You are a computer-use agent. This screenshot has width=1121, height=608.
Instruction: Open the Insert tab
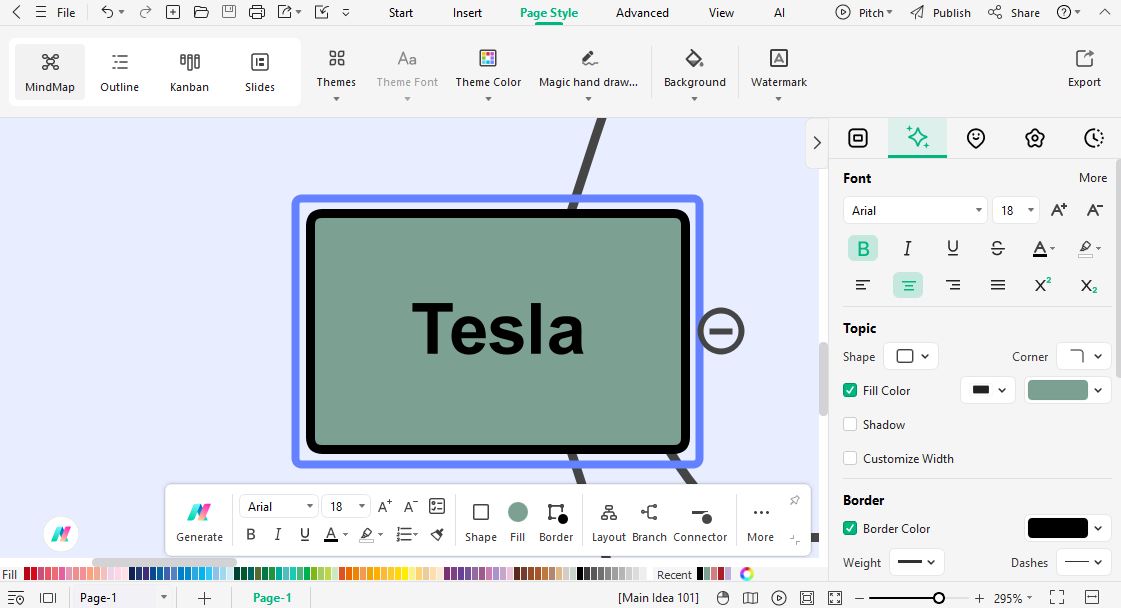point(467,13)
